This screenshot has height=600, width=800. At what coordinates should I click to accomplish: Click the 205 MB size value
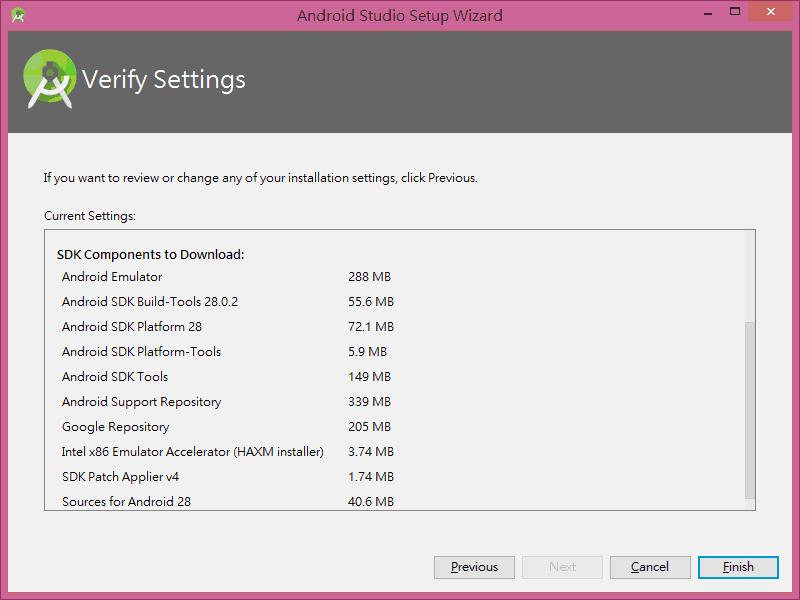pos(369,427)
